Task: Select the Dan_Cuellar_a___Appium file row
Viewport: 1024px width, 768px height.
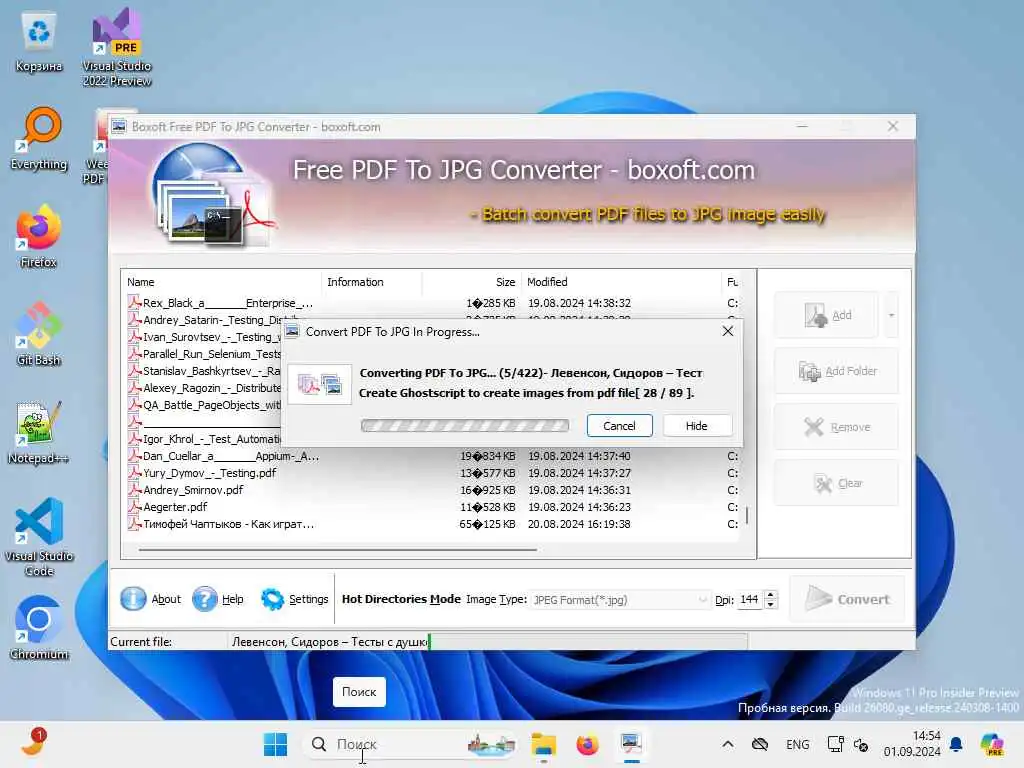Action: 432,456
